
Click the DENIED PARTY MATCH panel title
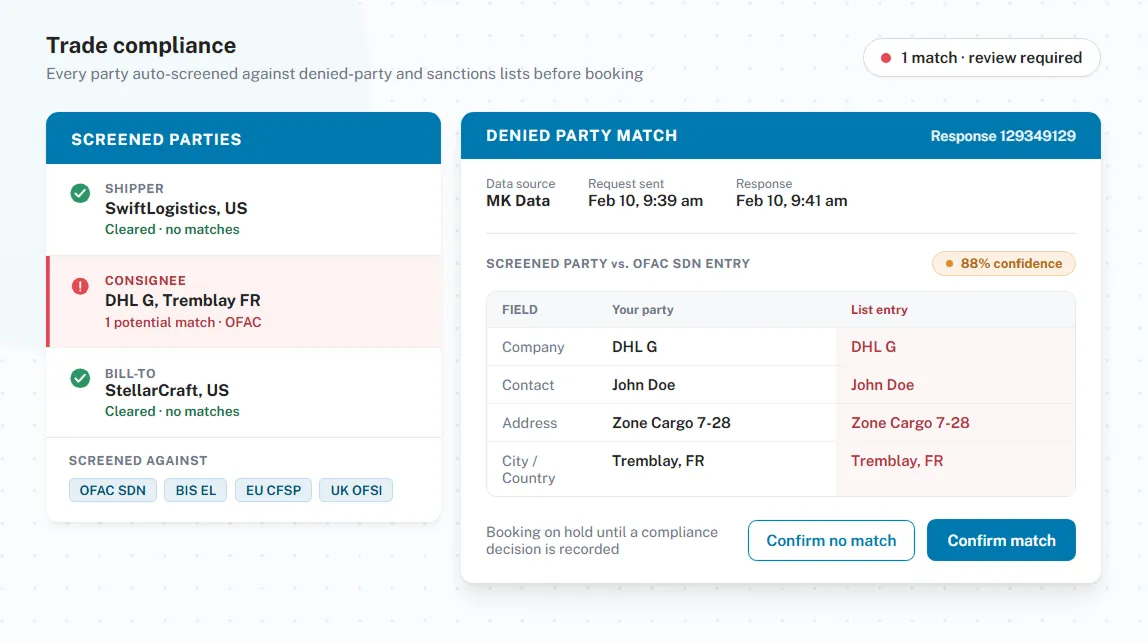pos(581,136)
